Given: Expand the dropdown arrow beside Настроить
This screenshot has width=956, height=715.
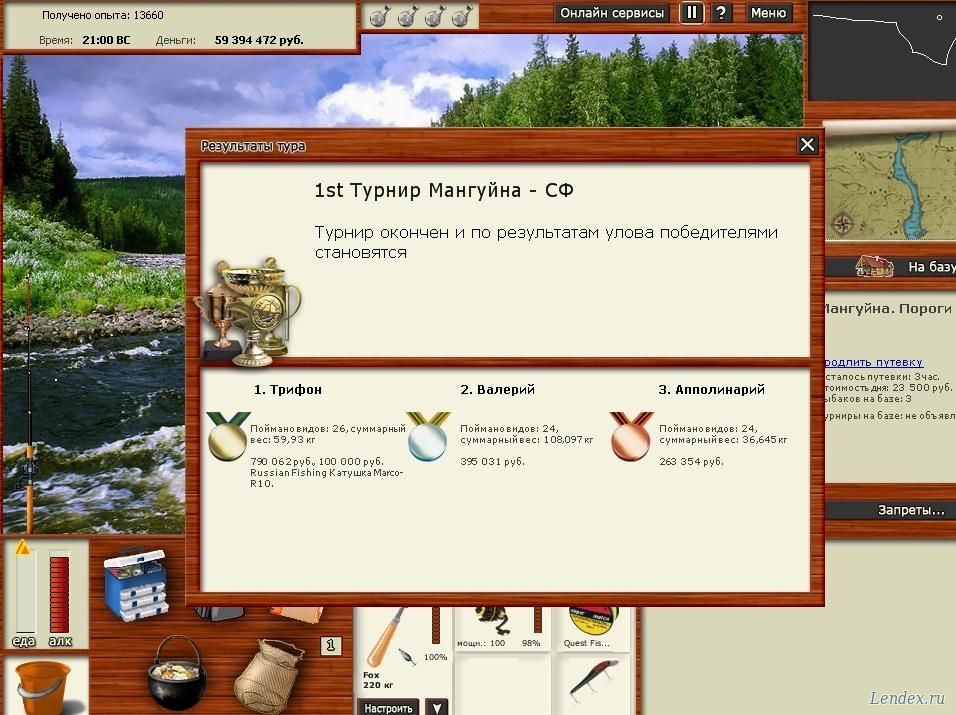Looking at the screenshot, I should point(436,707).
